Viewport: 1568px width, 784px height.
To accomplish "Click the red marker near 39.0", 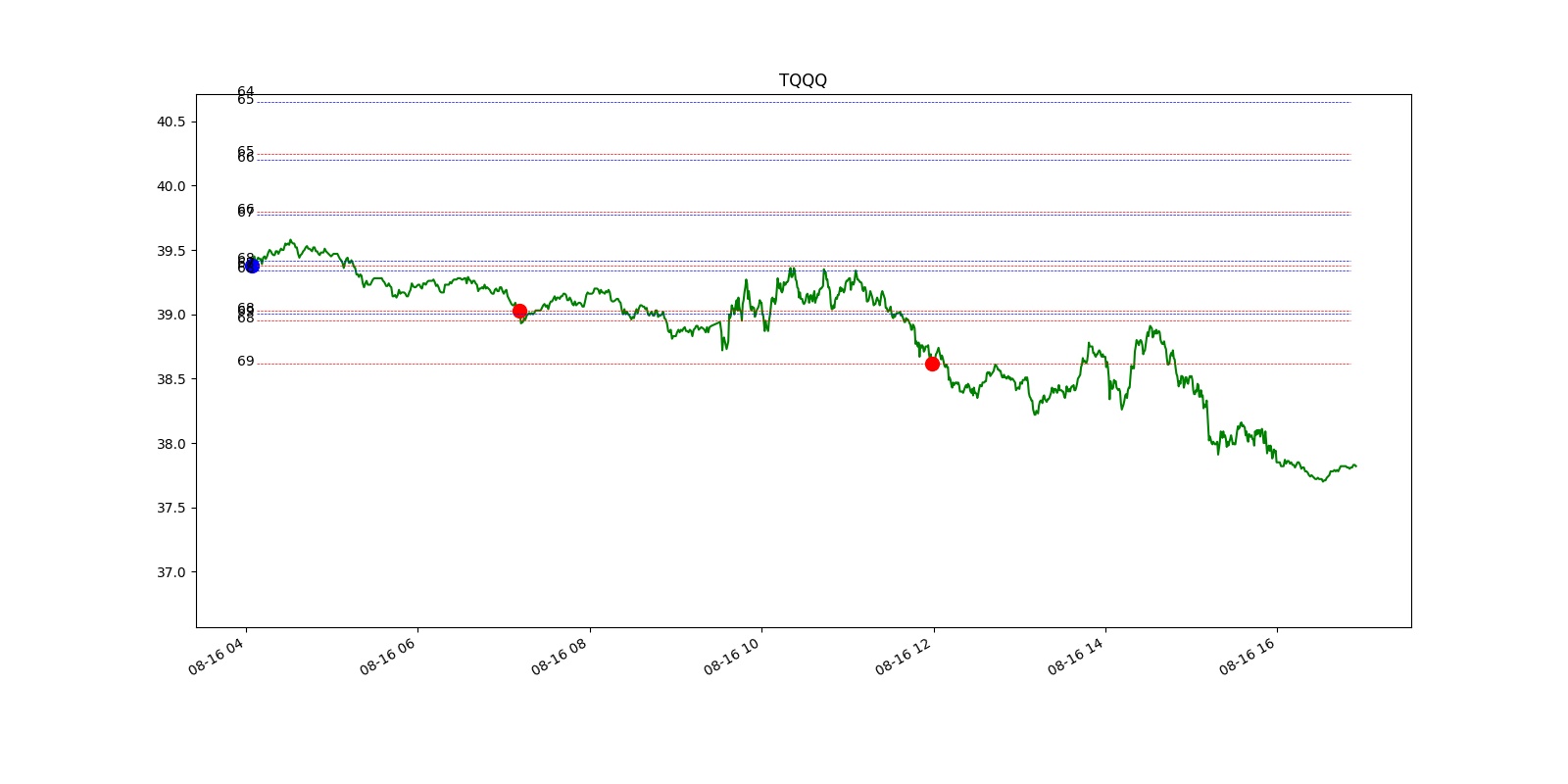I will coord(519,312).
